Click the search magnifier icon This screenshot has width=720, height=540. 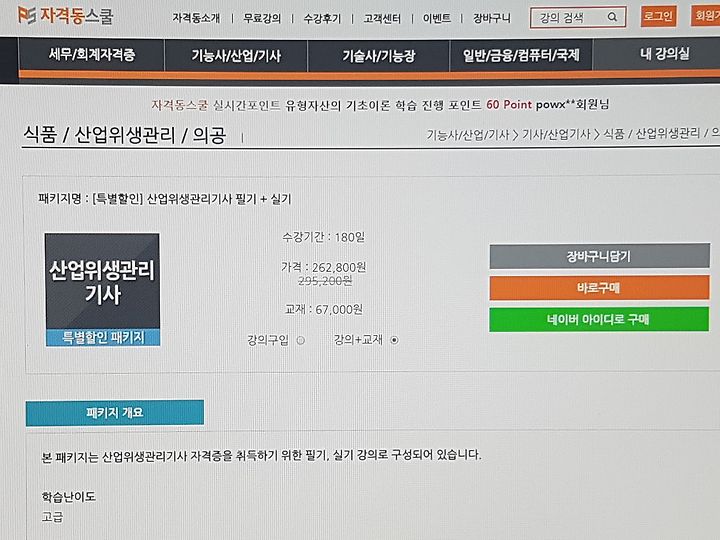point(612,17)
